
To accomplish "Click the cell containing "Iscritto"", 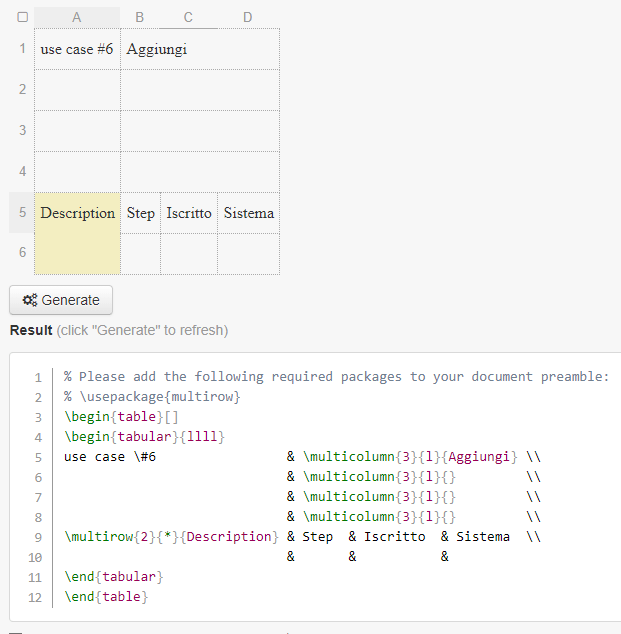I will point(189,213).
